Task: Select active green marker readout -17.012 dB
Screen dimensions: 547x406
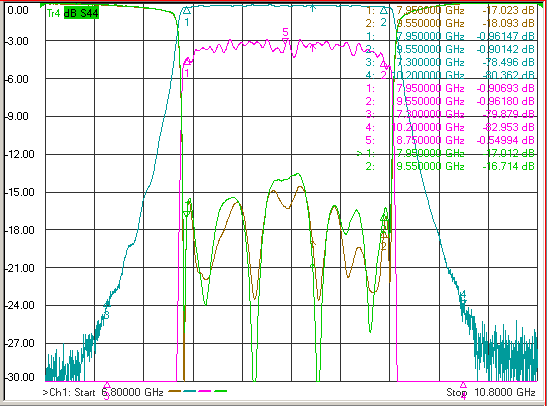Action: [508, 153]
